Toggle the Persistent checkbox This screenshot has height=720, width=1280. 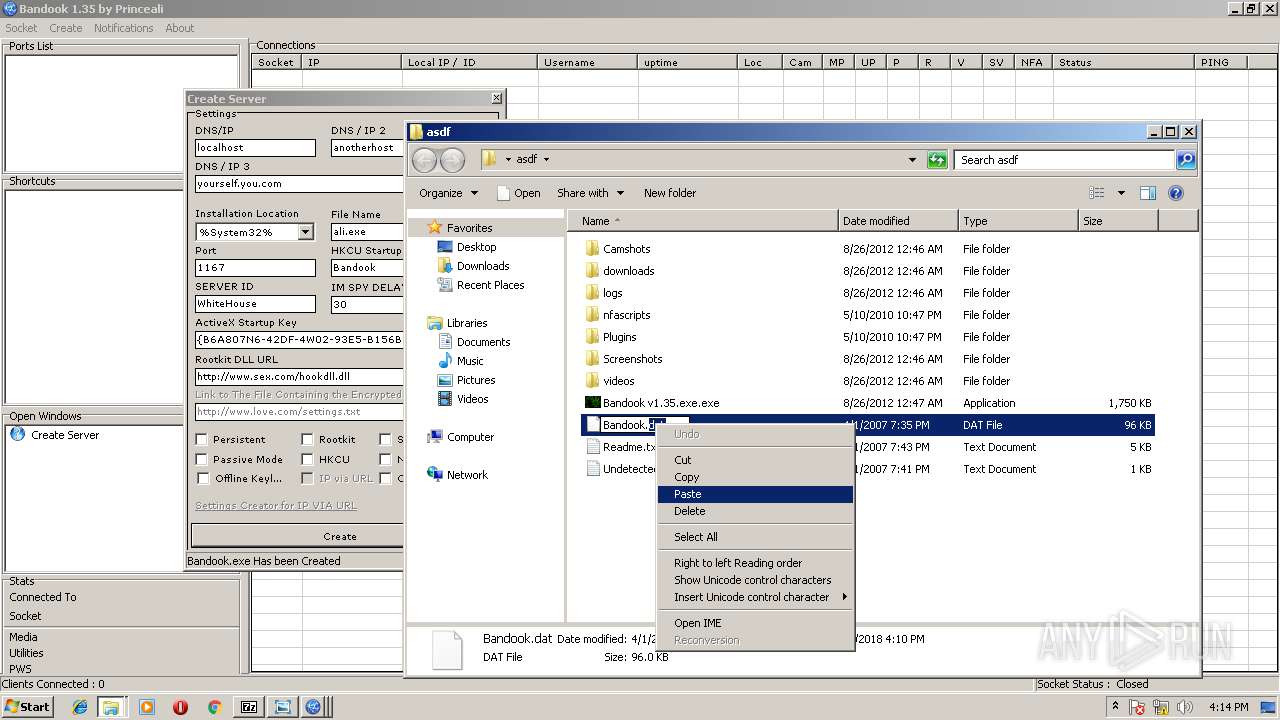[202, 439]
